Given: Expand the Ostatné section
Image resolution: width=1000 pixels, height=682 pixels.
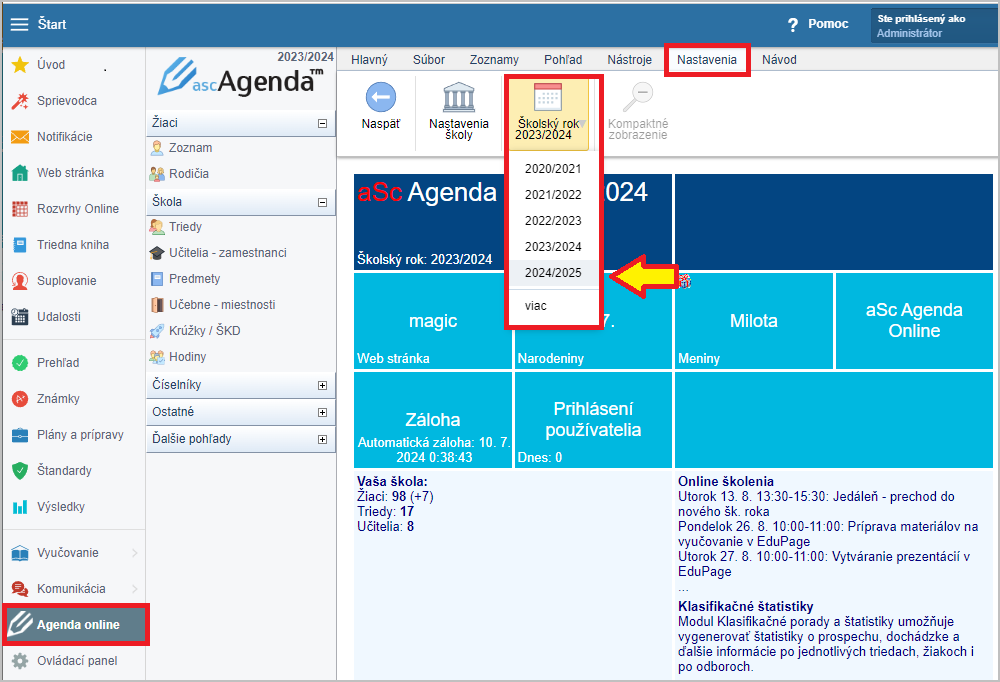Looking at the screenshot, I should click(x=323, y=412).
